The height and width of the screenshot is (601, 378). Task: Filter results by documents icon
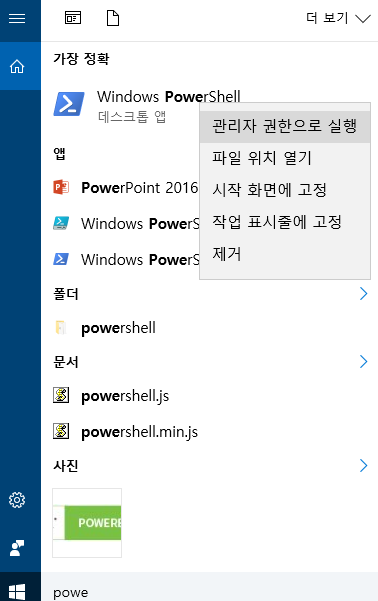[x=113, y=18]
